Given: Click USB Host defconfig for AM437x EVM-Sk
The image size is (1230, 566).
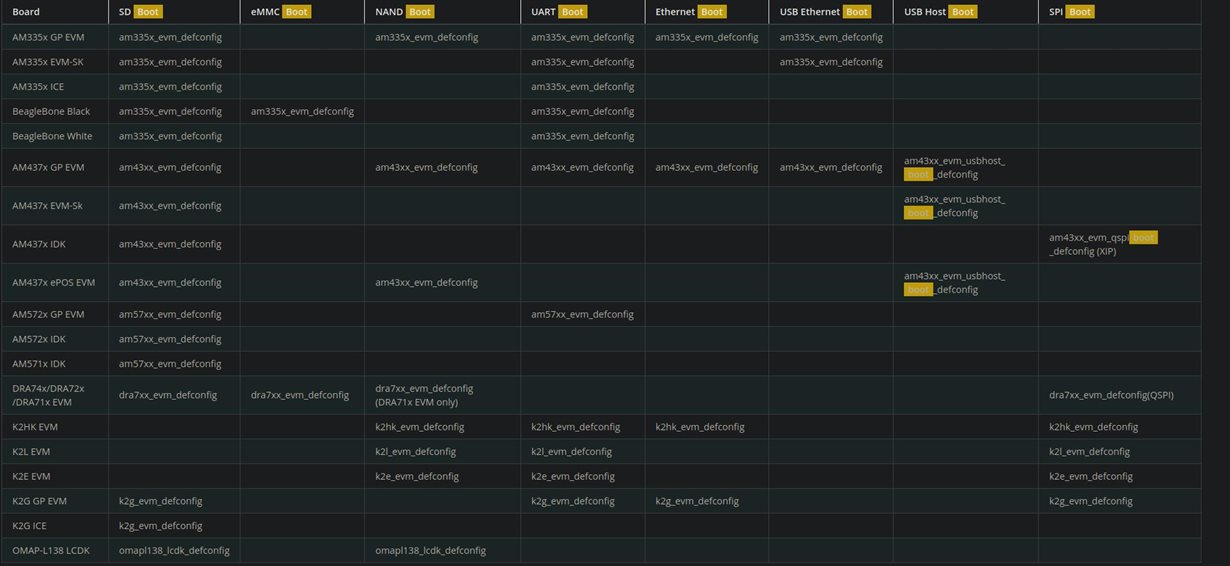Looking at the screenshot, I should 954,206.
